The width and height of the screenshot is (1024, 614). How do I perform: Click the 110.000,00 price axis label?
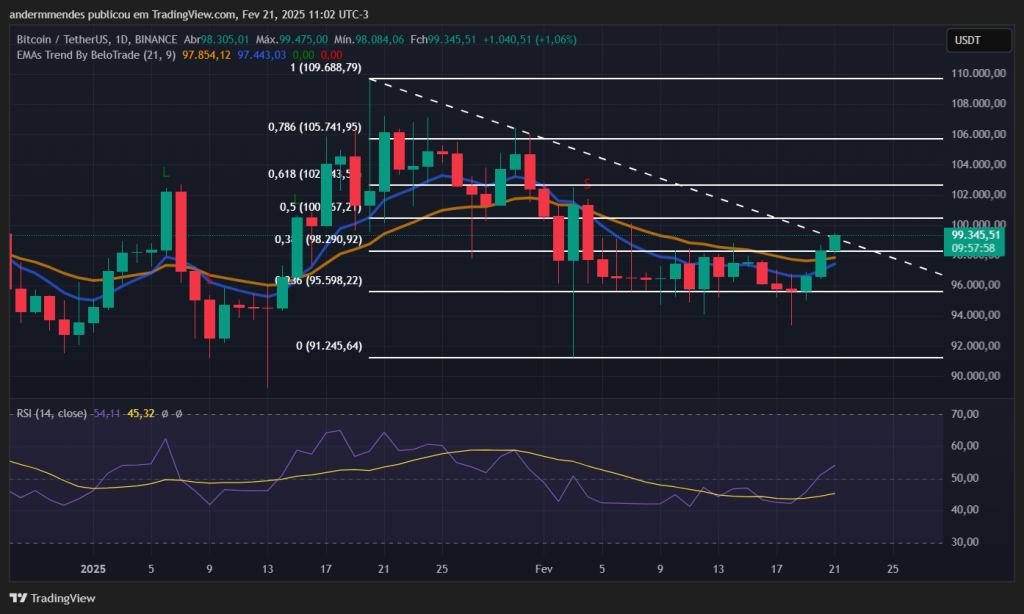(x=978, y=73)
